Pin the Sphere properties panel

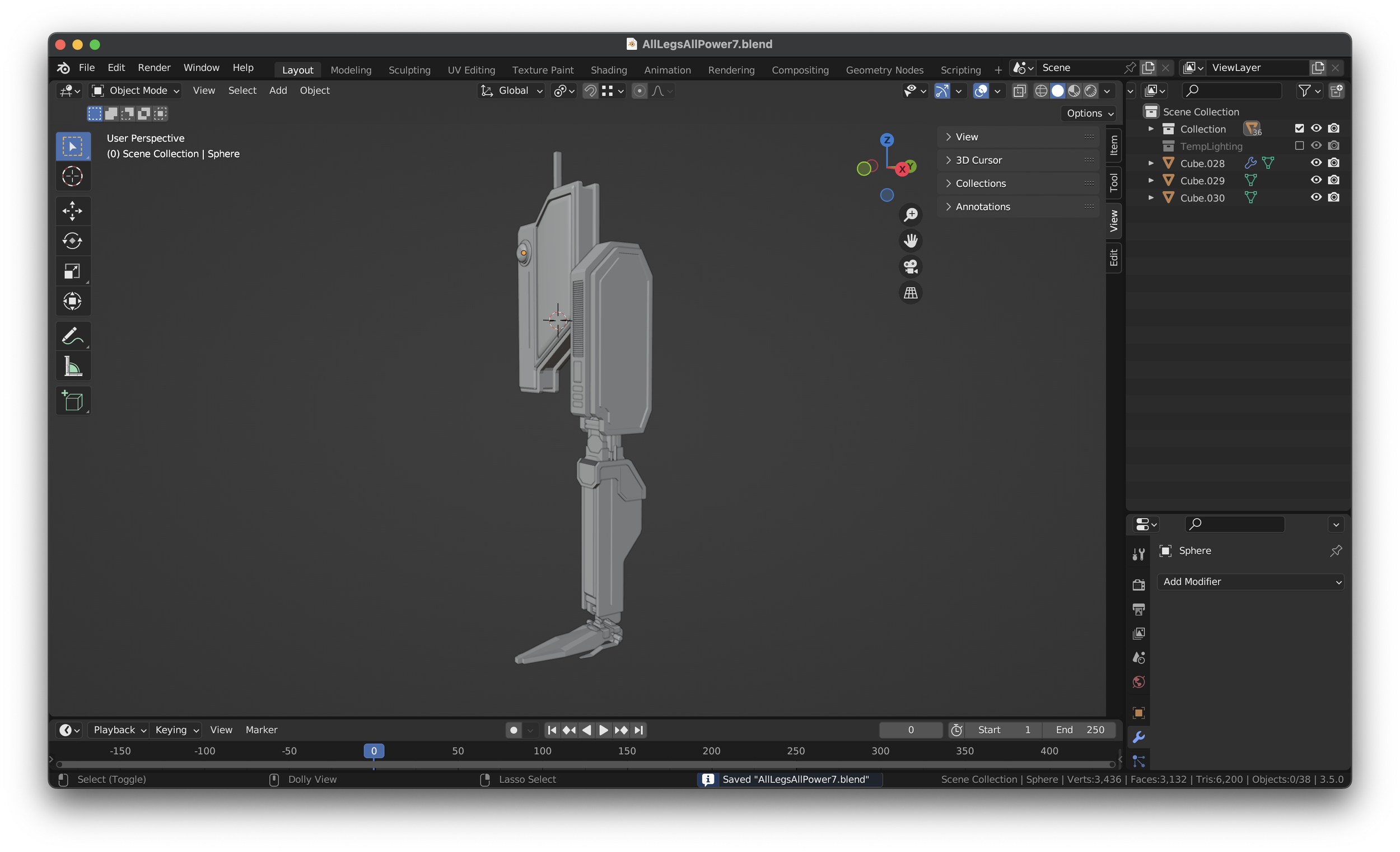1336,551
